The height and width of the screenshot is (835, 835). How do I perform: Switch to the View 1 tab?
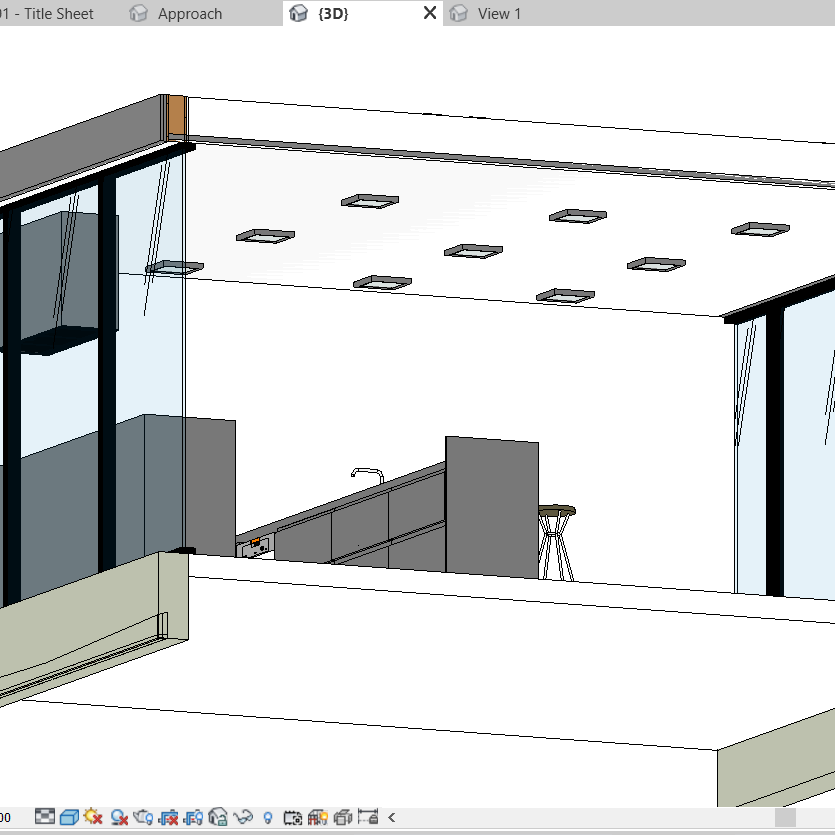(x=499, y=14)
